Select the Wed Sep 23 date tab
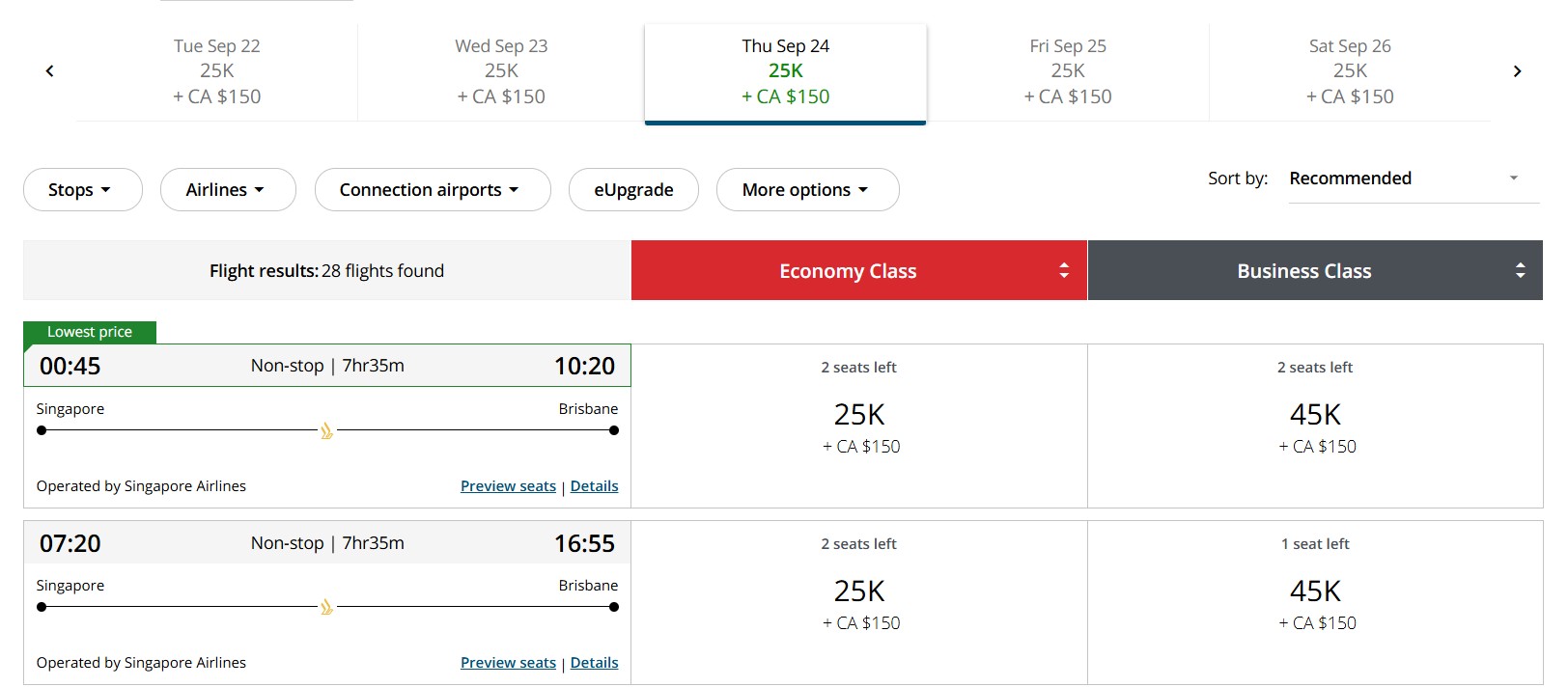Screen dimensions: 1568x687 coord(501,71)
